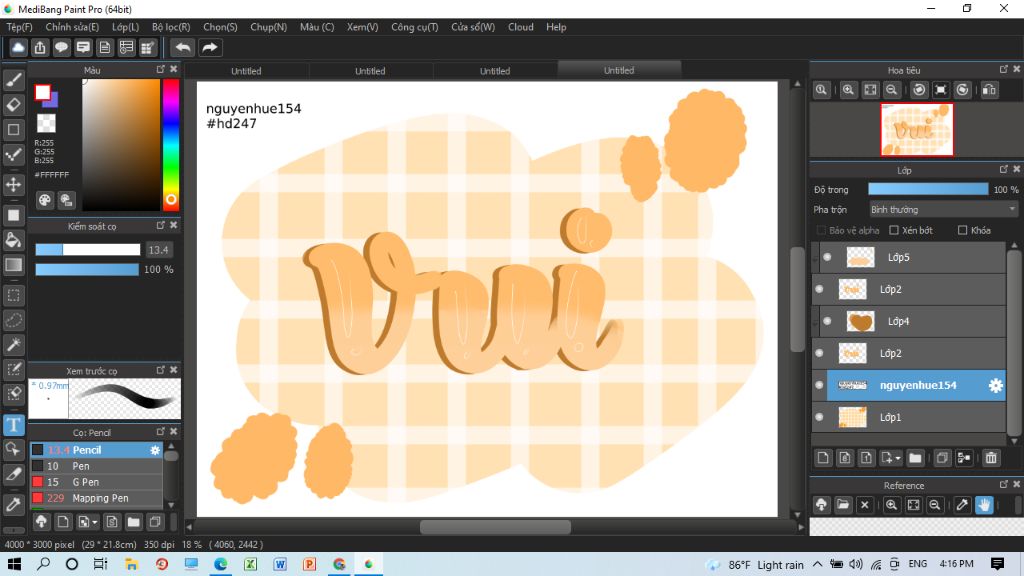Open brush panel add-brush dropdown arrow

95,522
